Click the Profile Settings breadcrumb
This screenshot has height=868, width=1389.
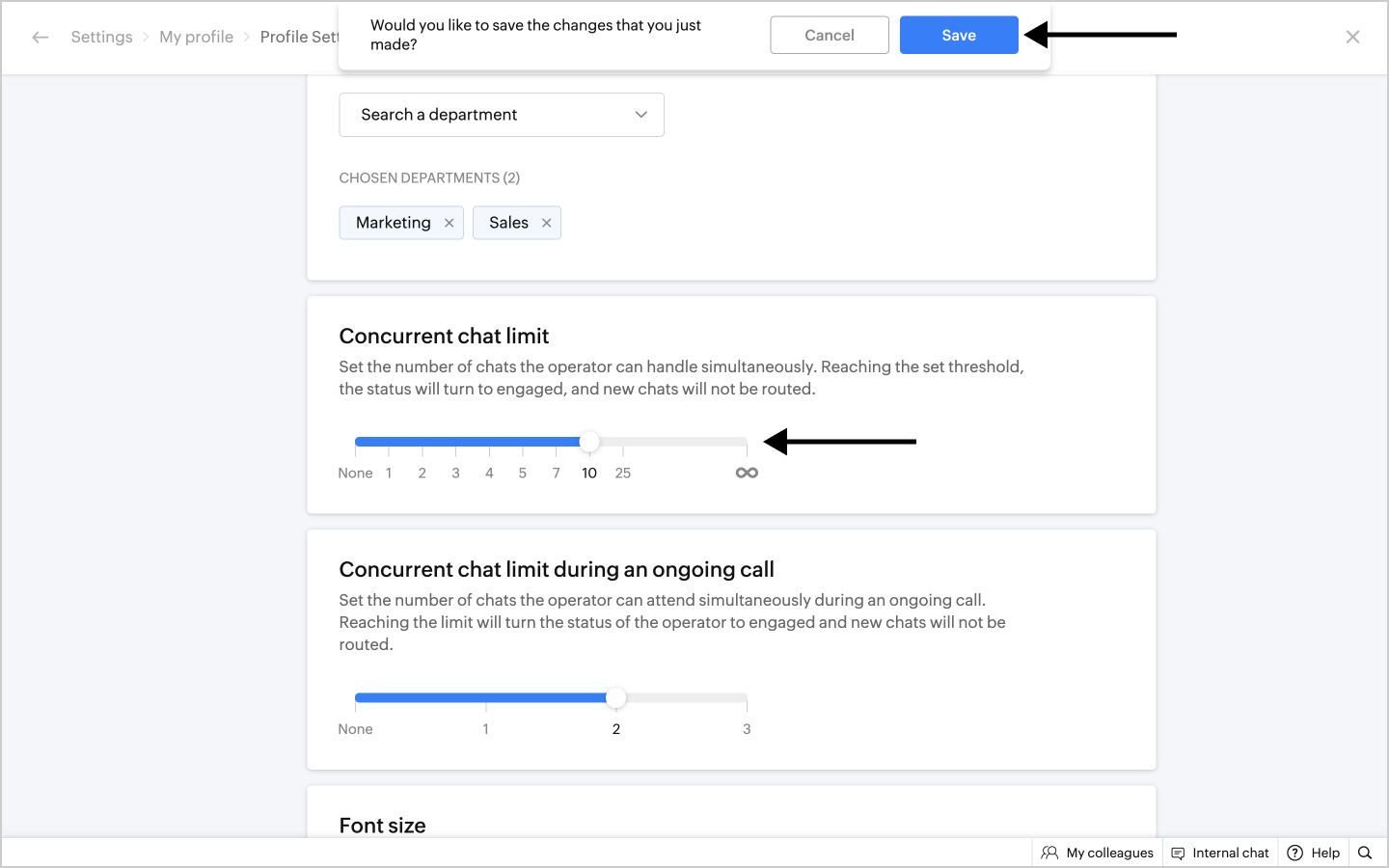pos(299,37)
